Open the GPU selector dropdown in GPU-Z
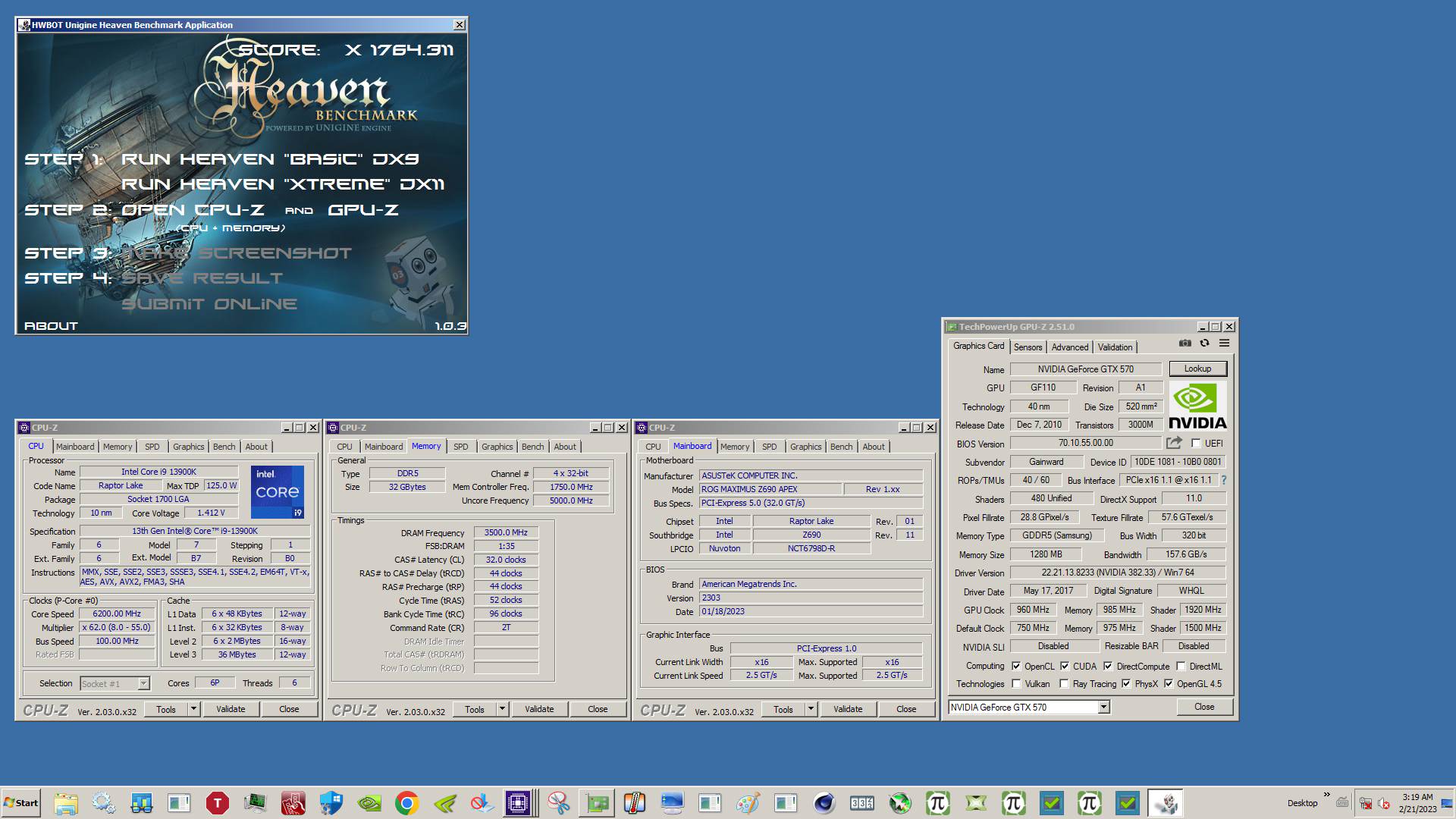 pyautogui.click(x=1103, y=708)
